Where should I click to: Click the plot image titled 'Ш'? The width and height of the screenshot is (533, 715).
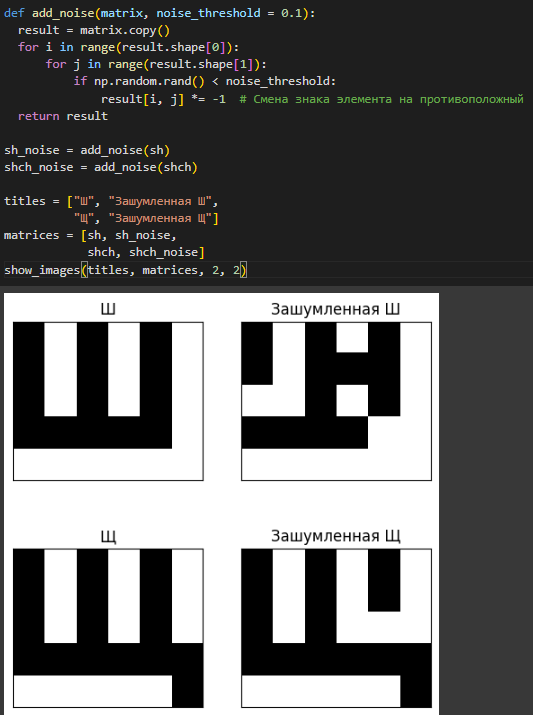(108, 401)
